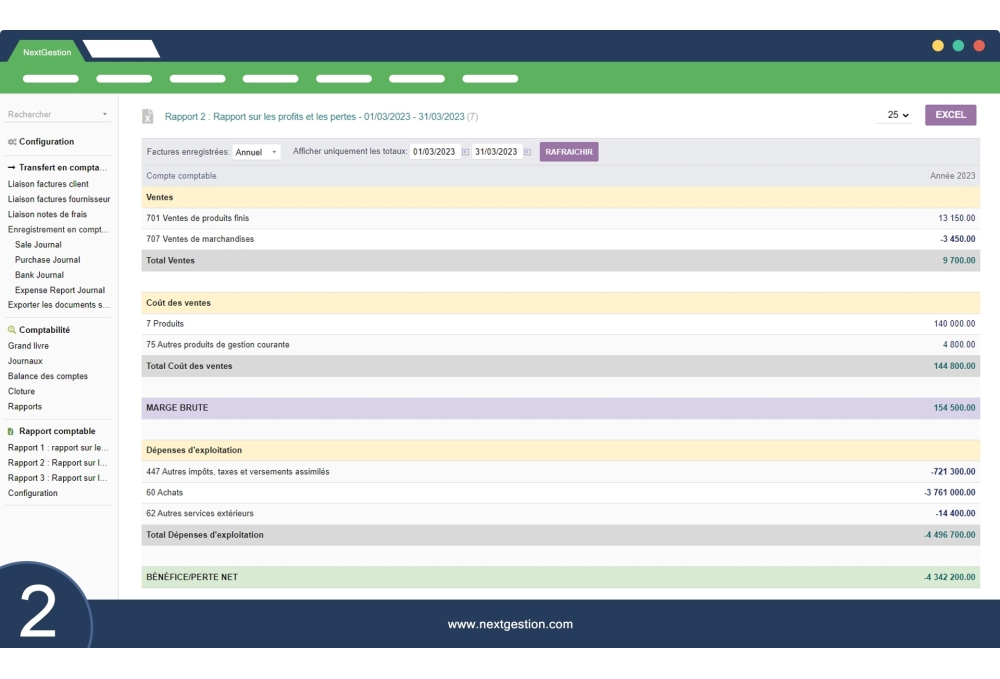The image size is (1000, 679).
Task: Click the Configuration gear icon in the sidebar
Action: tap(12, 141)
